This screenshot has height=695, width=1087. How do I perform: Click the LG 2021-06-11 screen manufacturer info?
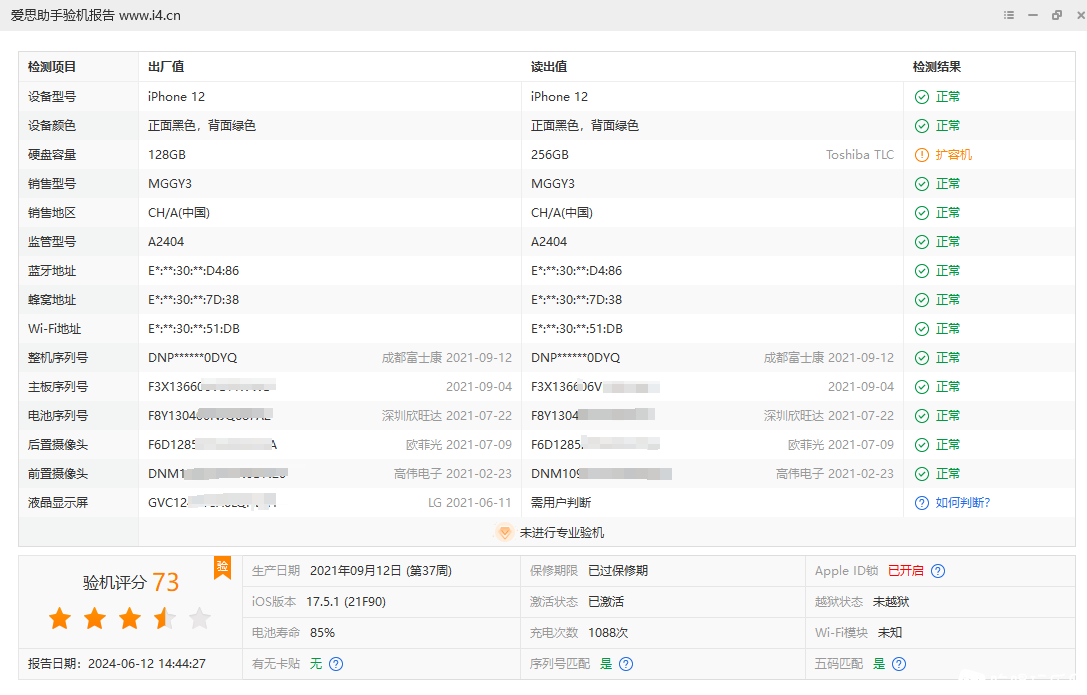pyautogui.click(x=469, y=503)
